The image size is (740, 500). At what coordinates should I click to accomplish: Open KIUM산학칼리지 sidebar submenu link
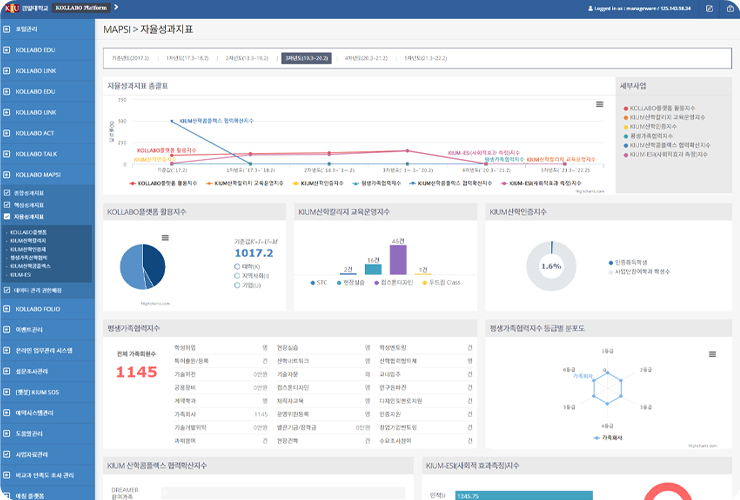[x=28, y=241]
